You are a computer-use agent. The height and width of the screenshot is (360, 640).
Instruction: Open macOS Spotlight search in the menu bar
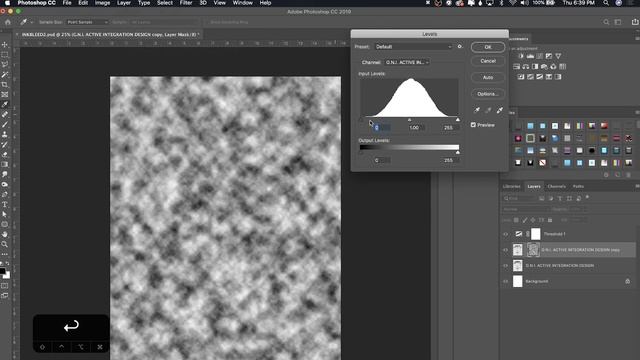tap(606, 3)
